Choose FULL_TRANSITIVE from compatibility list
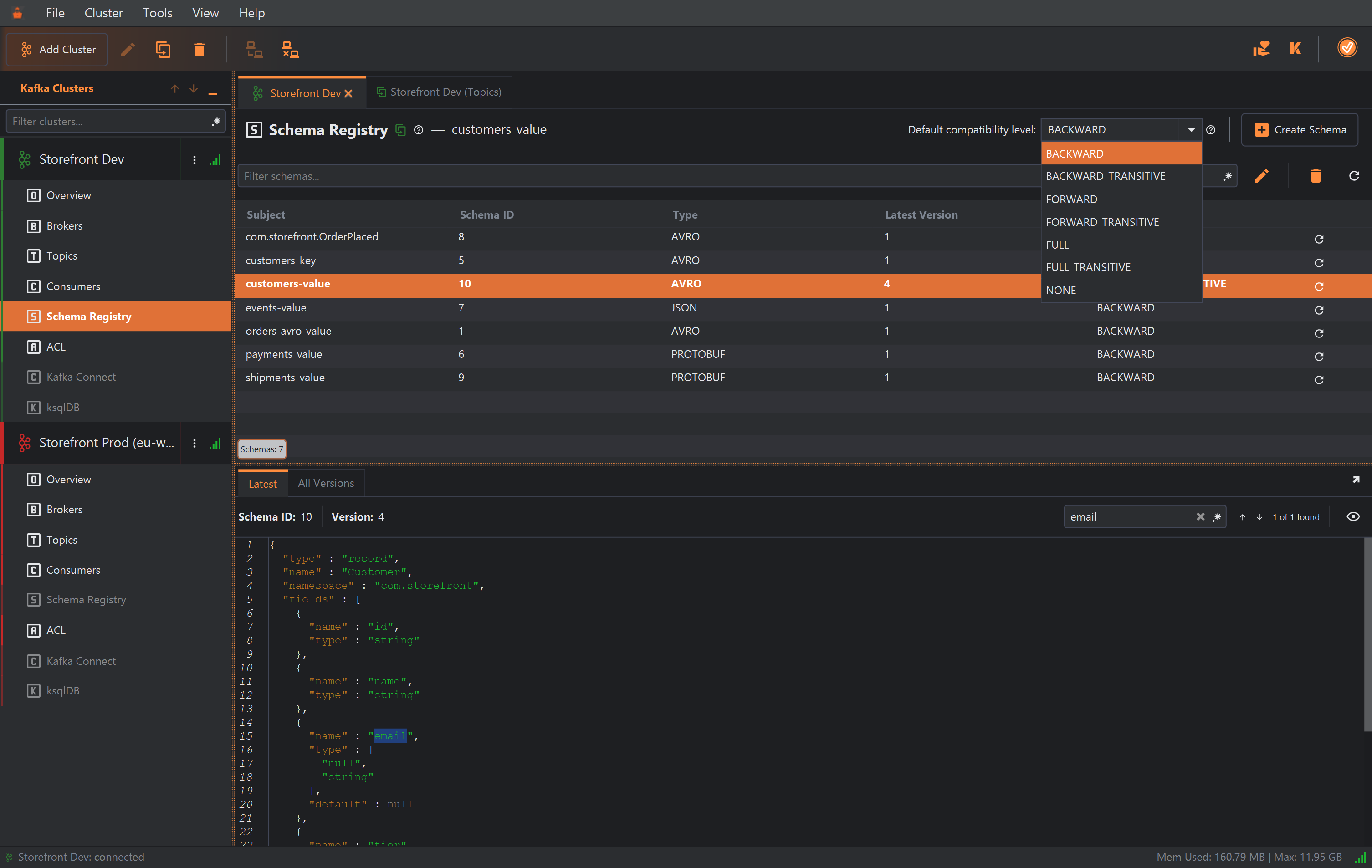Viewport: 1372px width, 868px height. click(1121, 267)
